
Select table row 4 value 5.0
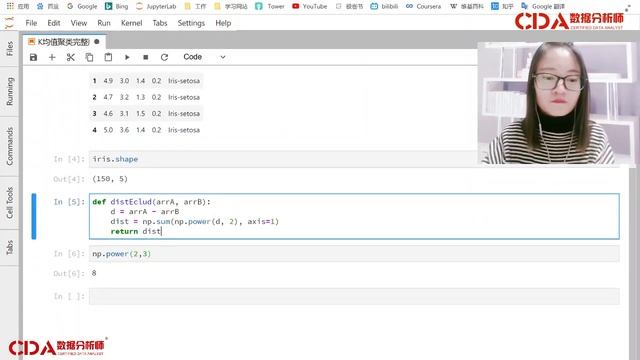coord(108,130)
